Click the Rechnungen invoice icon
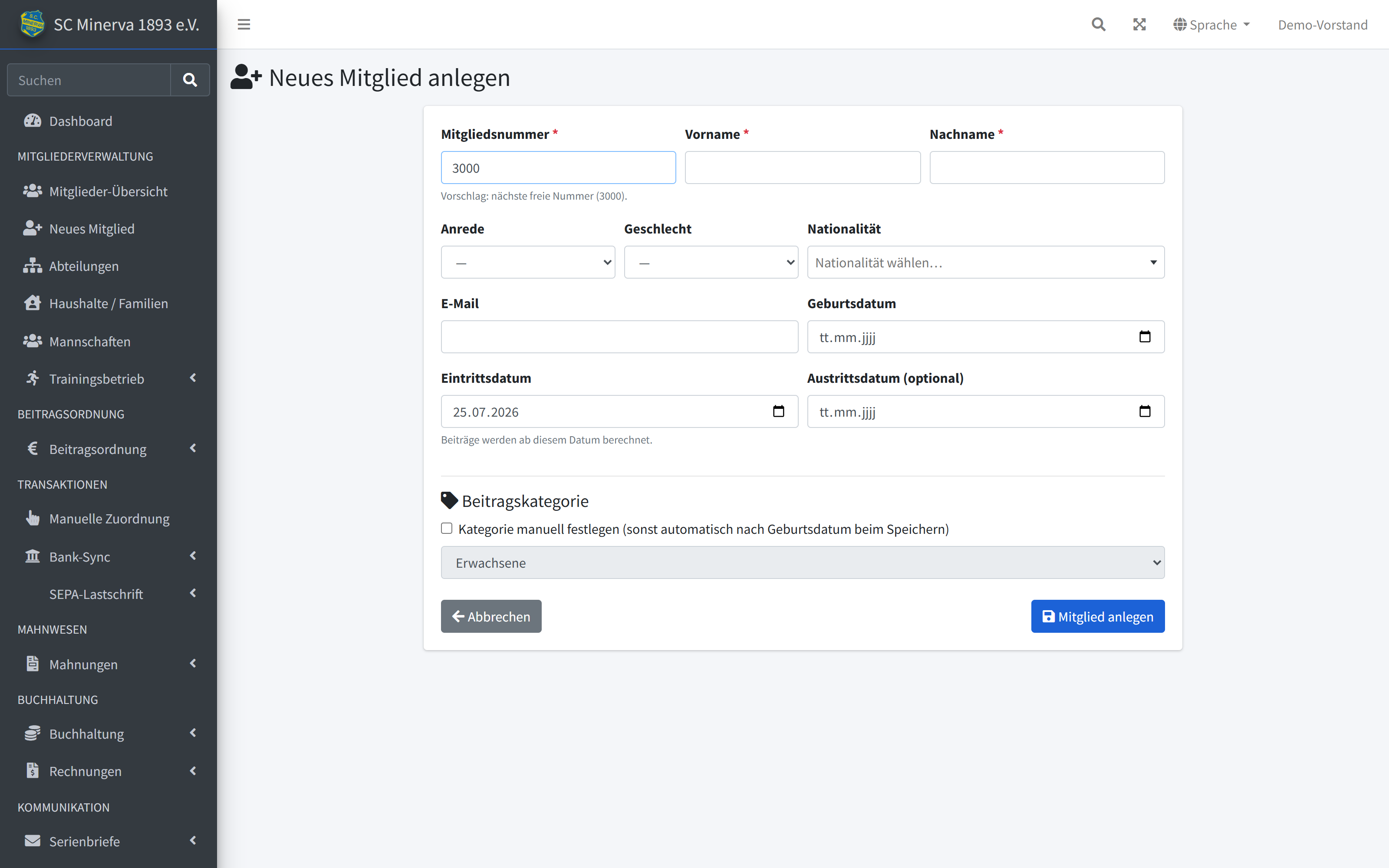Image resolution: width=1389 pixels, height=868 pixels. [x=33, y=770]
